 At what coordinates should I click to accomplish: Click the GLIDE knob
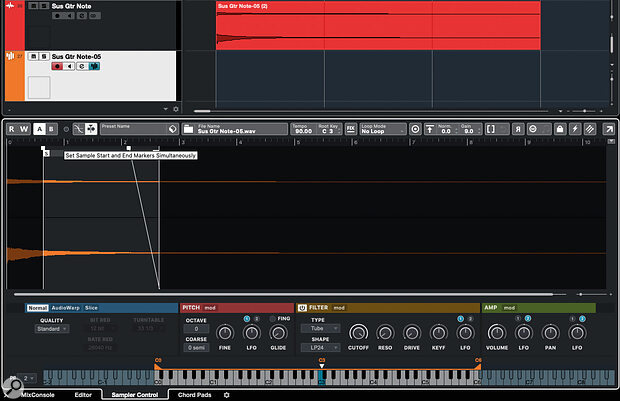[278, 333]
